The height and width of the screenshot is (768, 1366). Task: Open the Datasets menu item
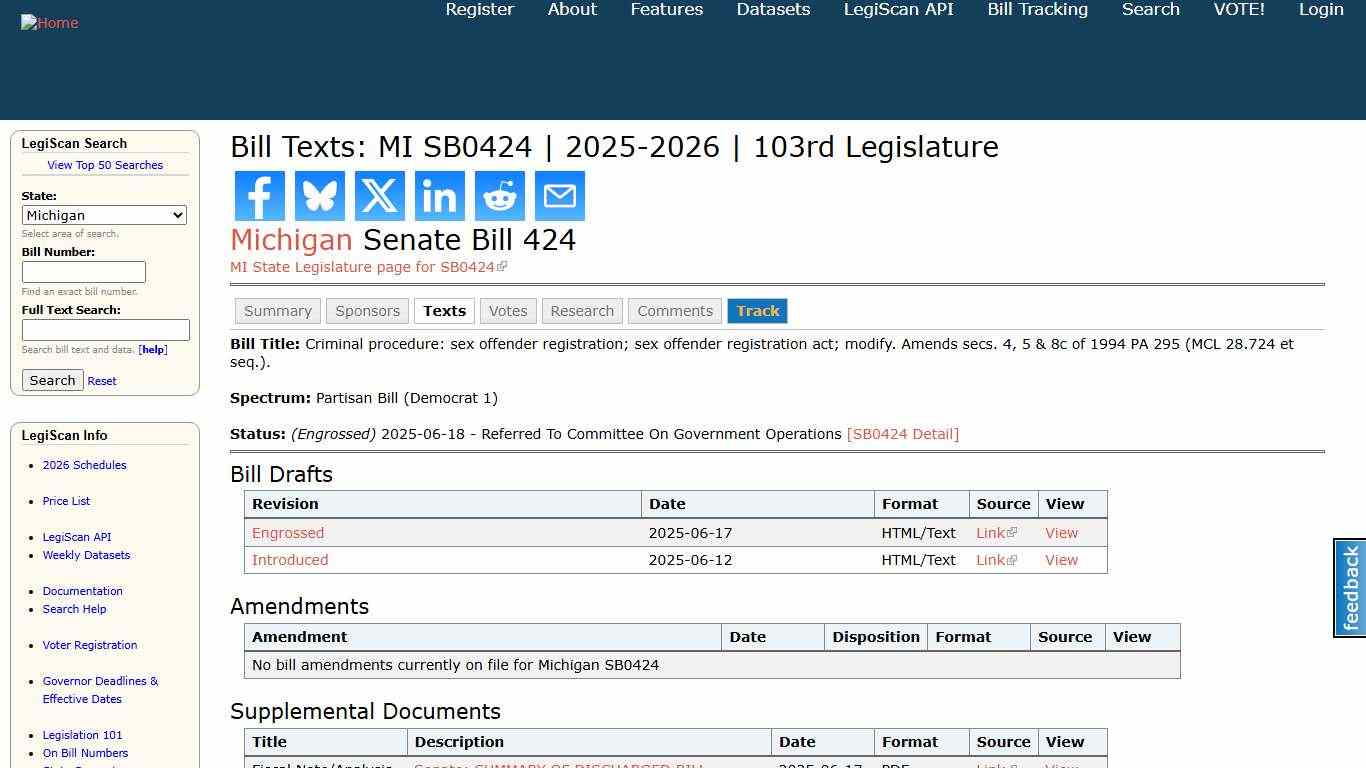(x=772, y=9)
